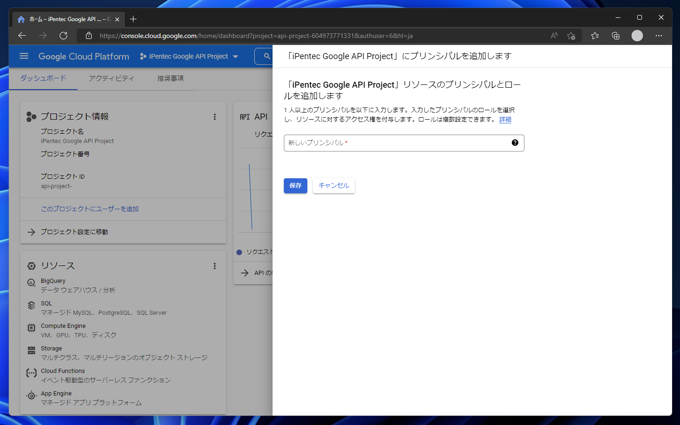
Task: Switch to the 推奨事項 tab
Action: [170, 78]
